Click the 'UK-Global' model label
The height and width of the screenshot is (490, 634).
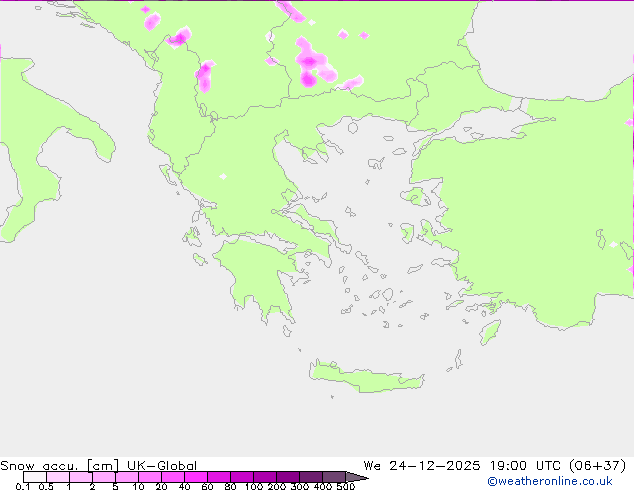click(x=162, y=466)
